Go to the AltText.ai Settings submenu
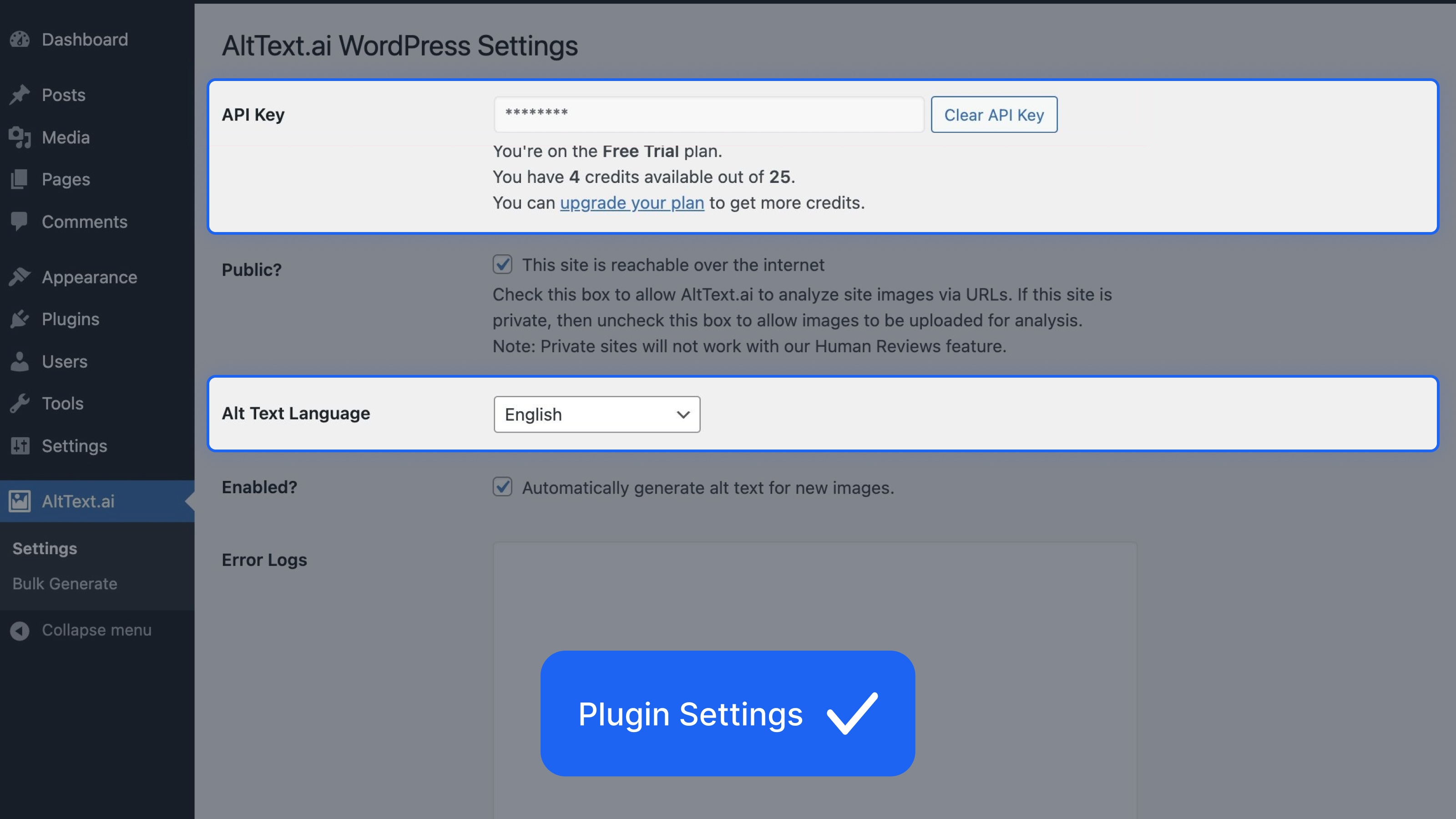 click(x=45, y=548)
